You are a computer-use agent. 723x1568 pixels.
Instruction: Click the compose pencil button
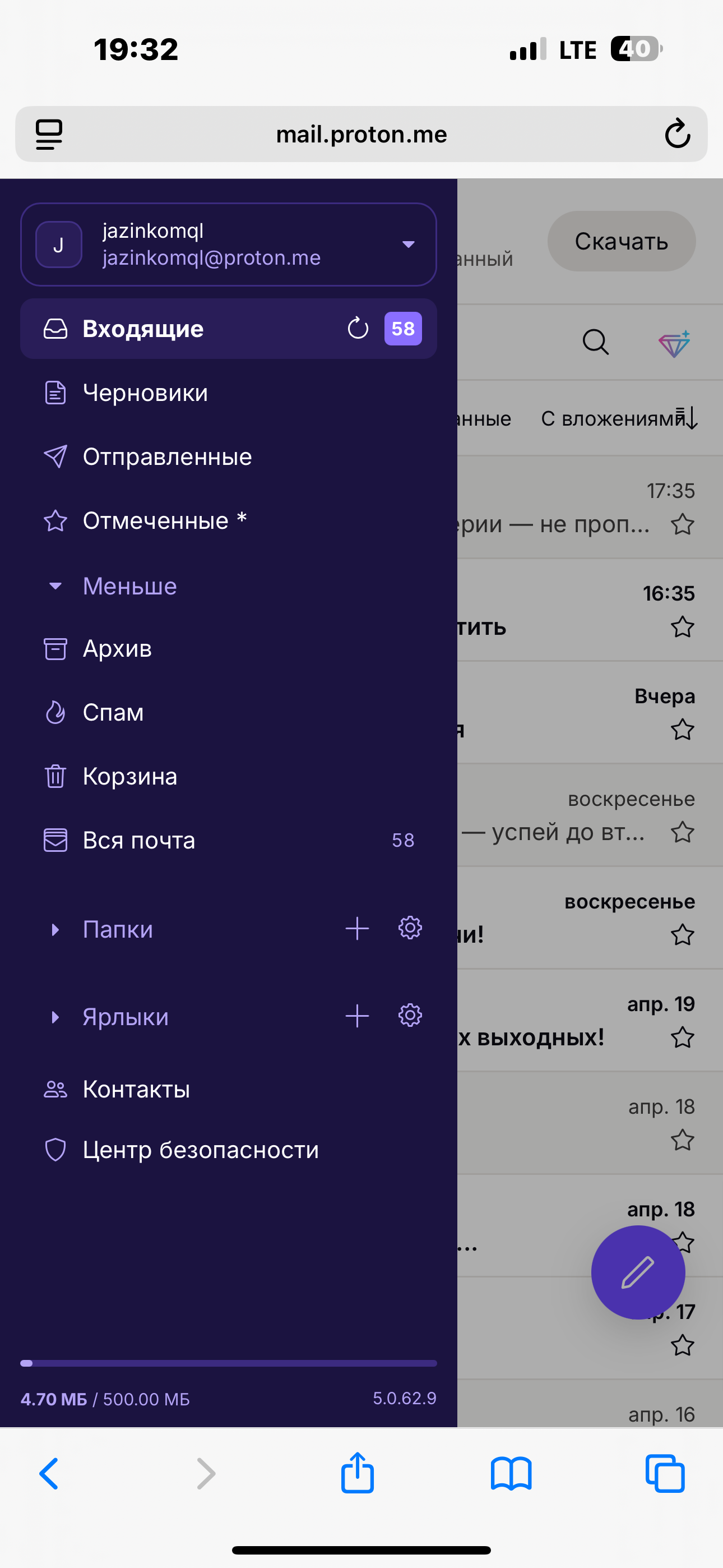(638, 1272)
